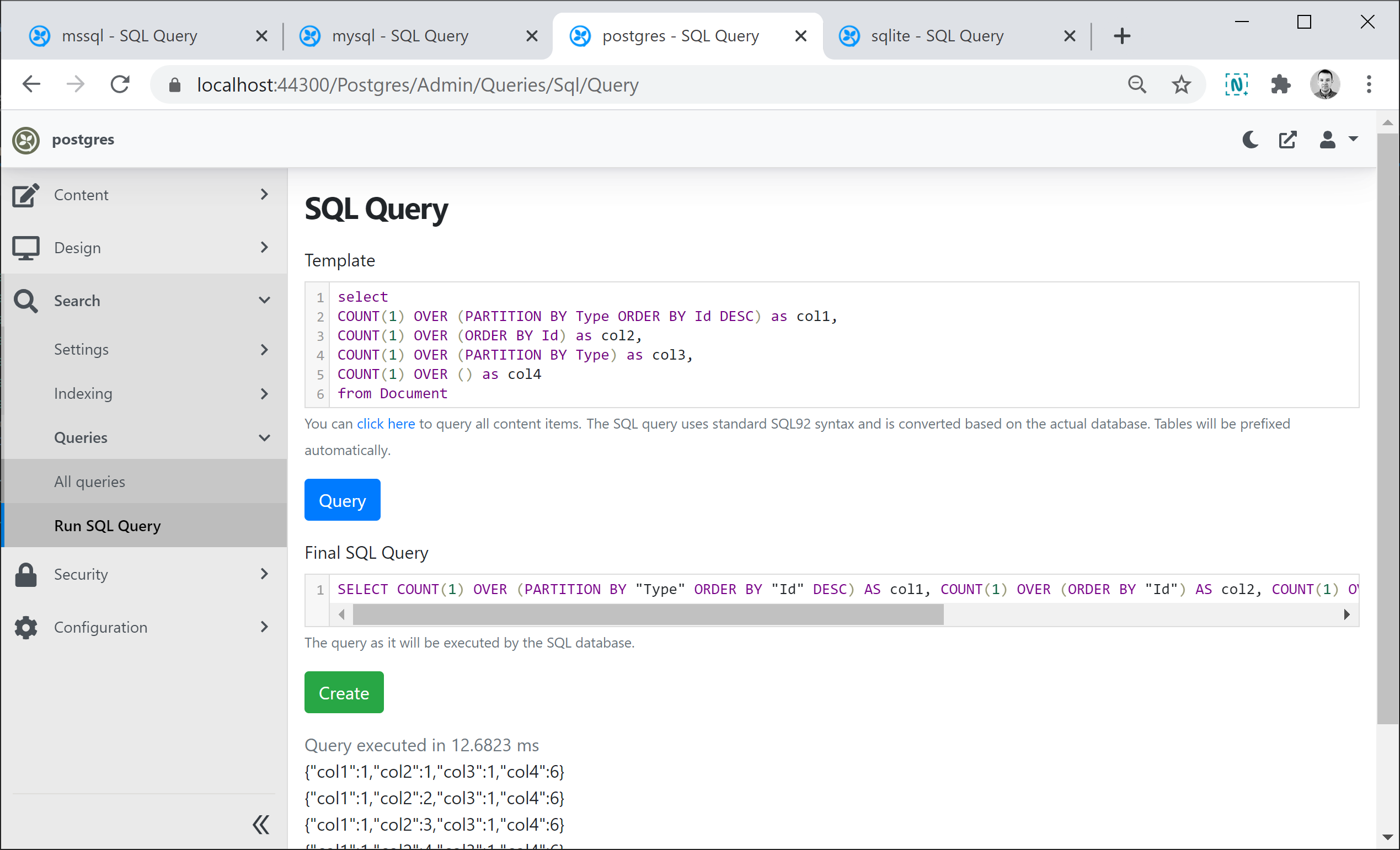Open the Content section pencil icon
1400x850 pixels.
(x=25, y=195)
